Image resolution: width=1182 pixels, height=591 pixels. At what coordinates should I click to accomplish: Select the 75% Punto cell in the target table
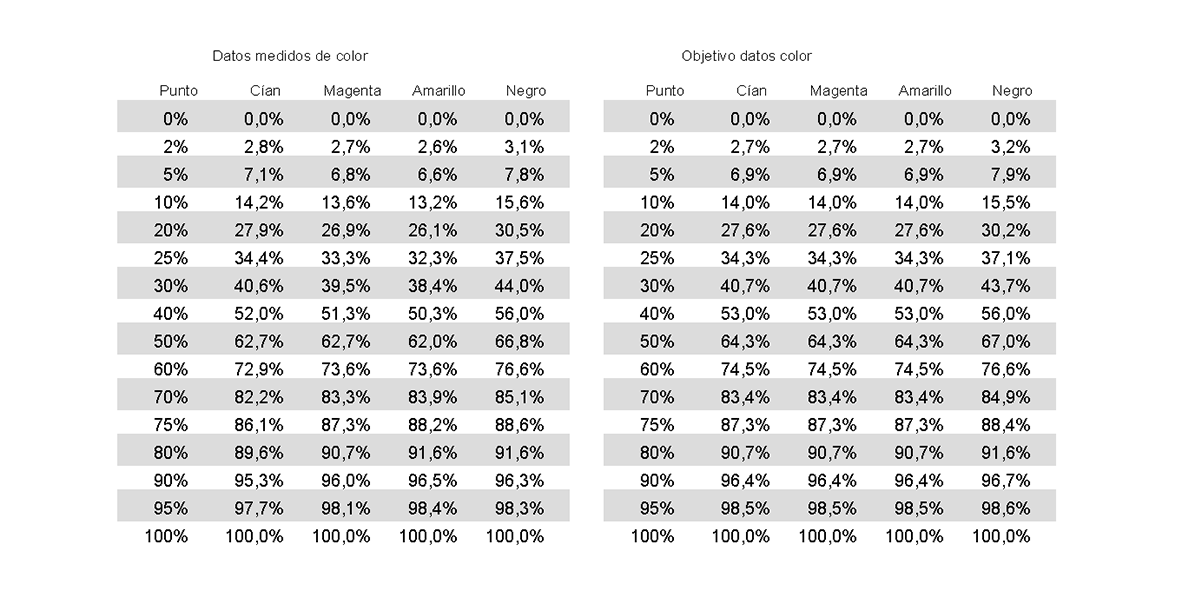[x=657, y=424]
